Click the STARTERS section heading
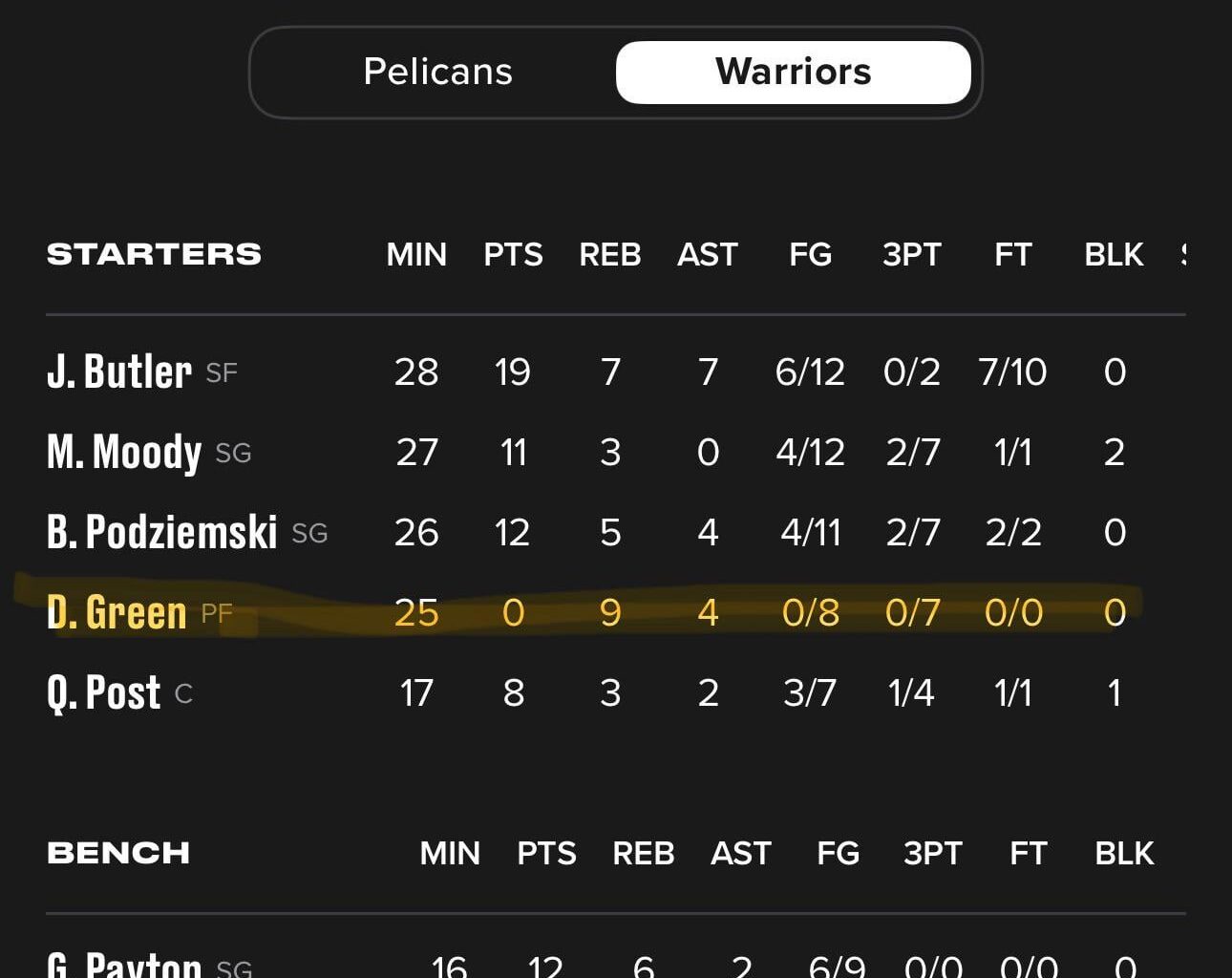The width and height of the screenshot is (1232, 978). [x=154, y=255]
